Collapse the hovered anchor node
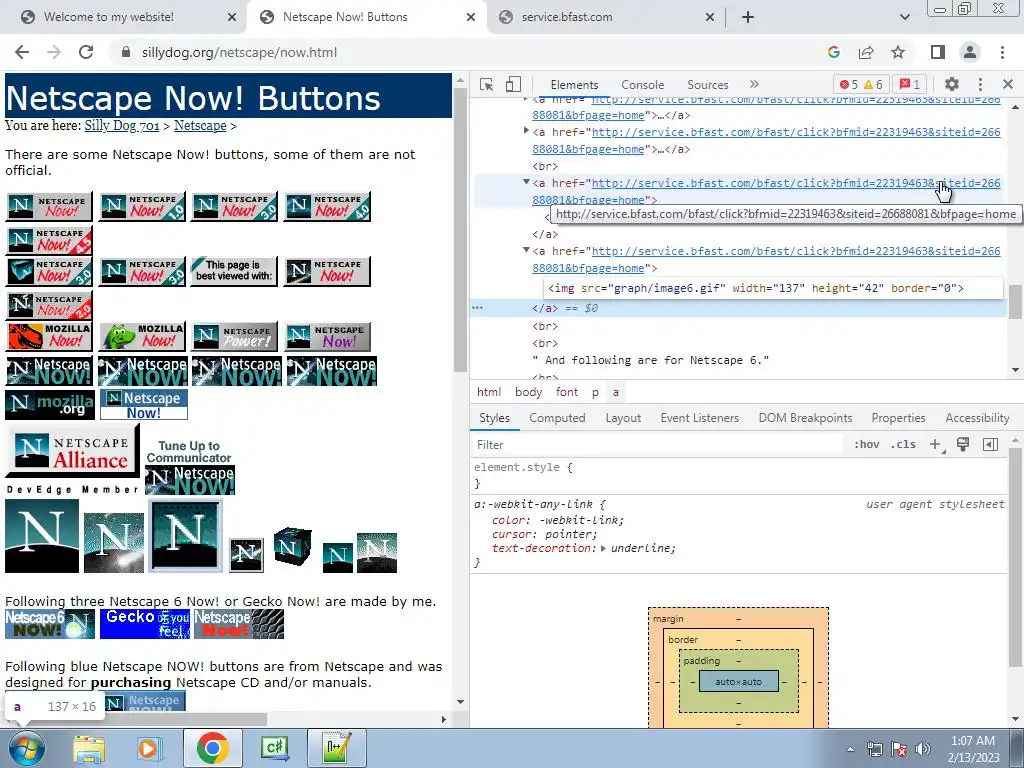This screenshot has height=768, width=1024. tap(526, 182)
